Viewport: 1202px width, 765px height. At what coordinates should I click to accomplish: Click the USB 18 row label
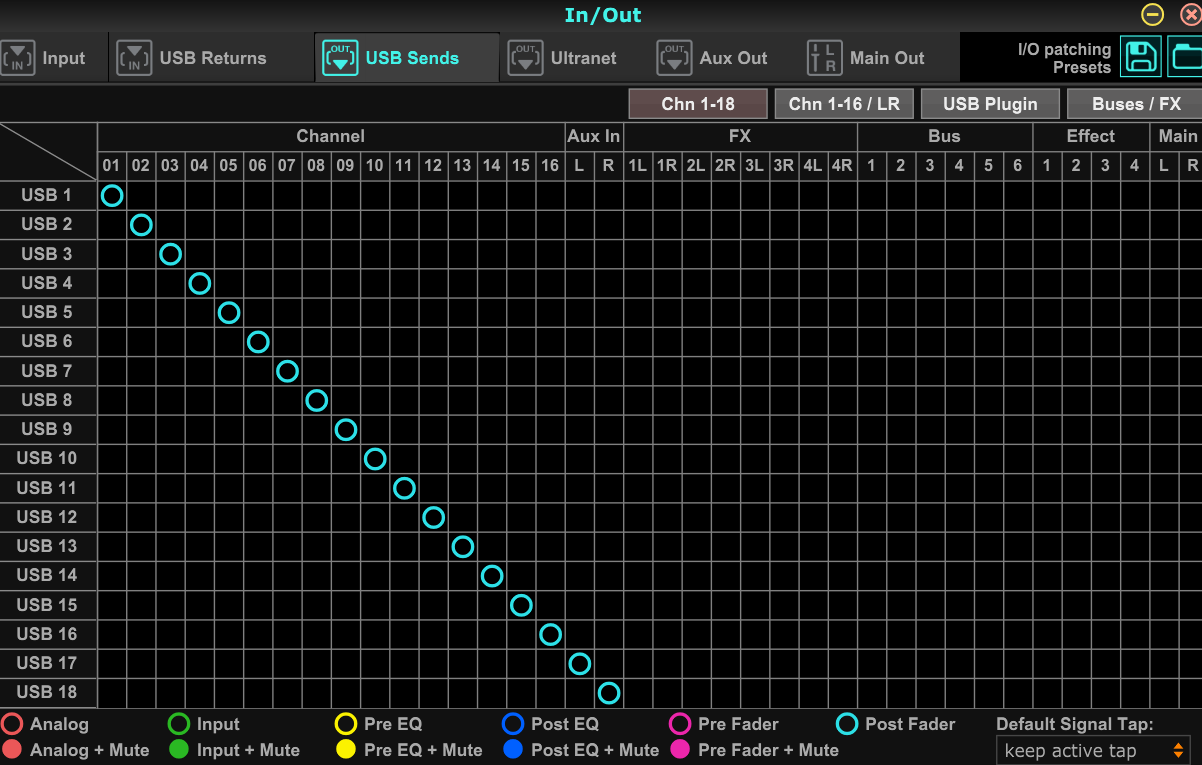pyautogui.click(x=48, y=692)
